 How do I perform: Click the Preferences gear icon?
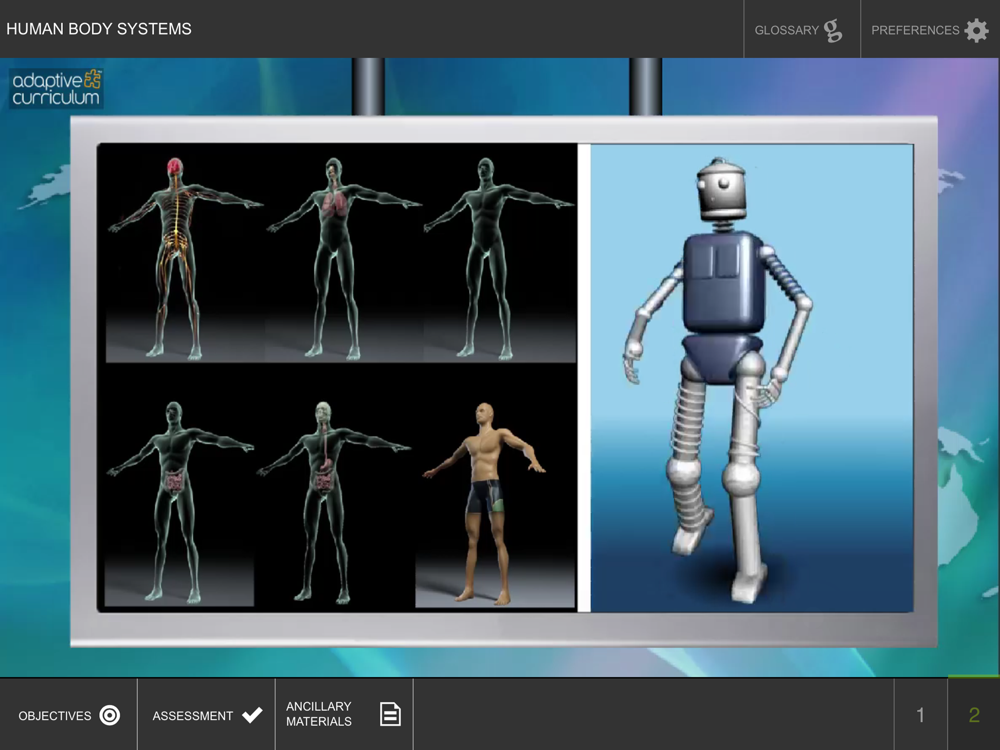tap(976, 30)
